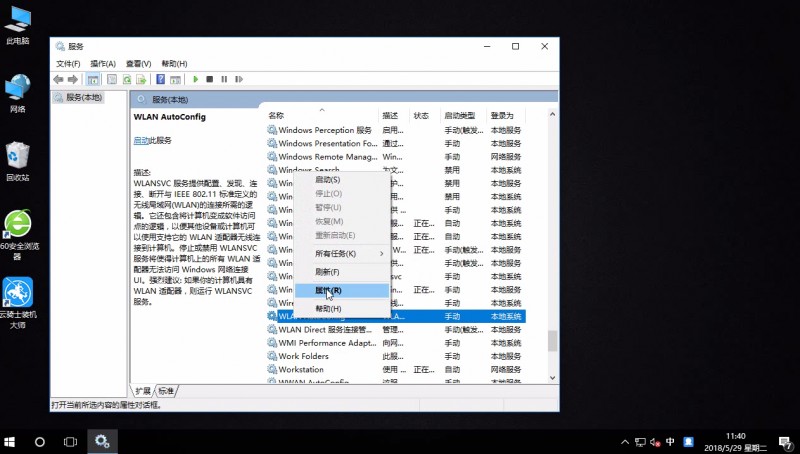Screen dimensions: 800x454
Task: Click the gear icon beside Work Folders
Action: 272,356
